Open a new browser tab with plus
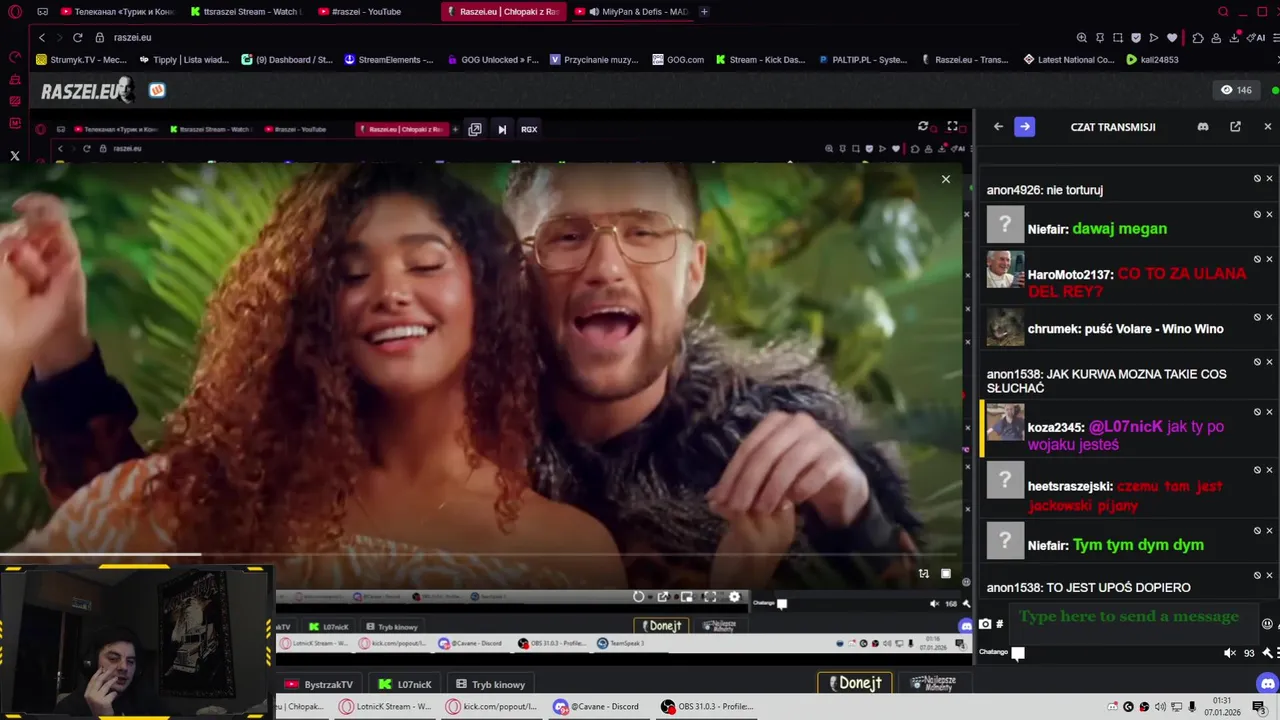This screenshot has width=1280, height=720. (x=704, y=12)
